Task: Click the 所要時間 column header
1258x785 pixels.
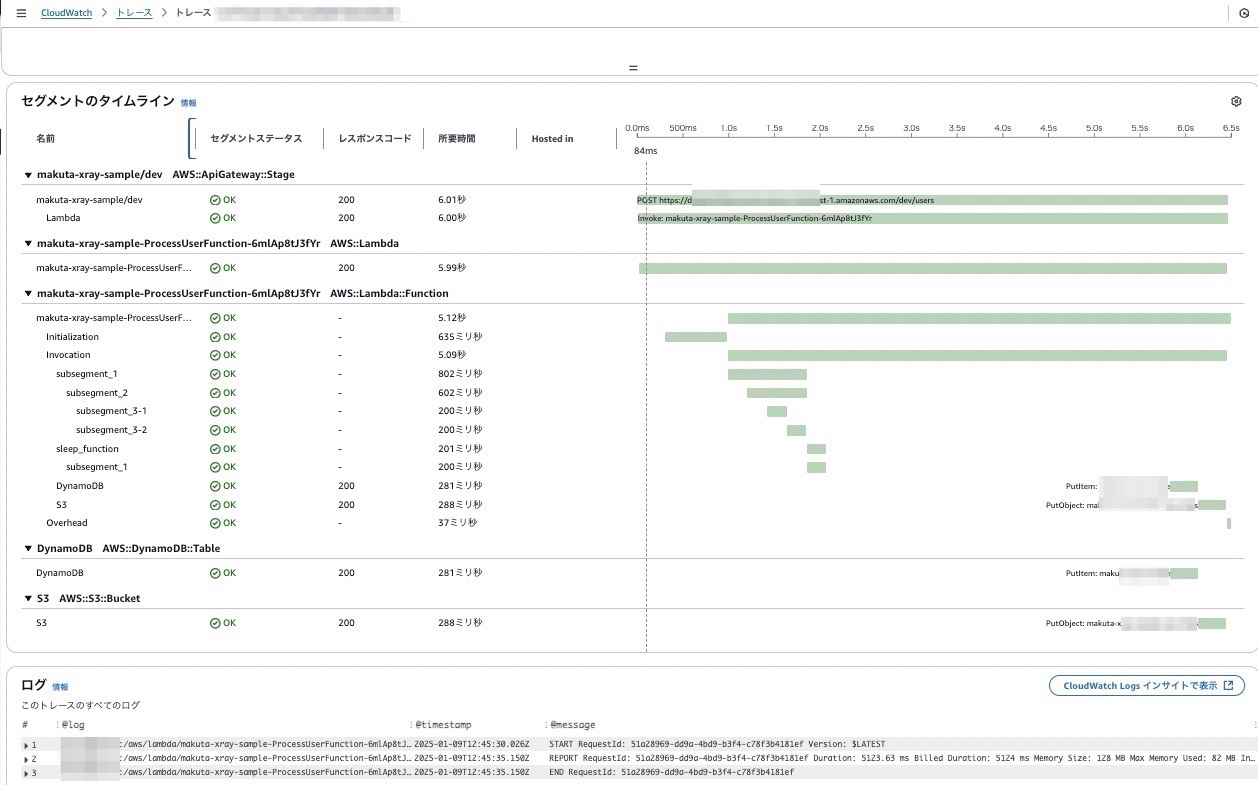Action: pyautogui.click(x=457, y=138)
